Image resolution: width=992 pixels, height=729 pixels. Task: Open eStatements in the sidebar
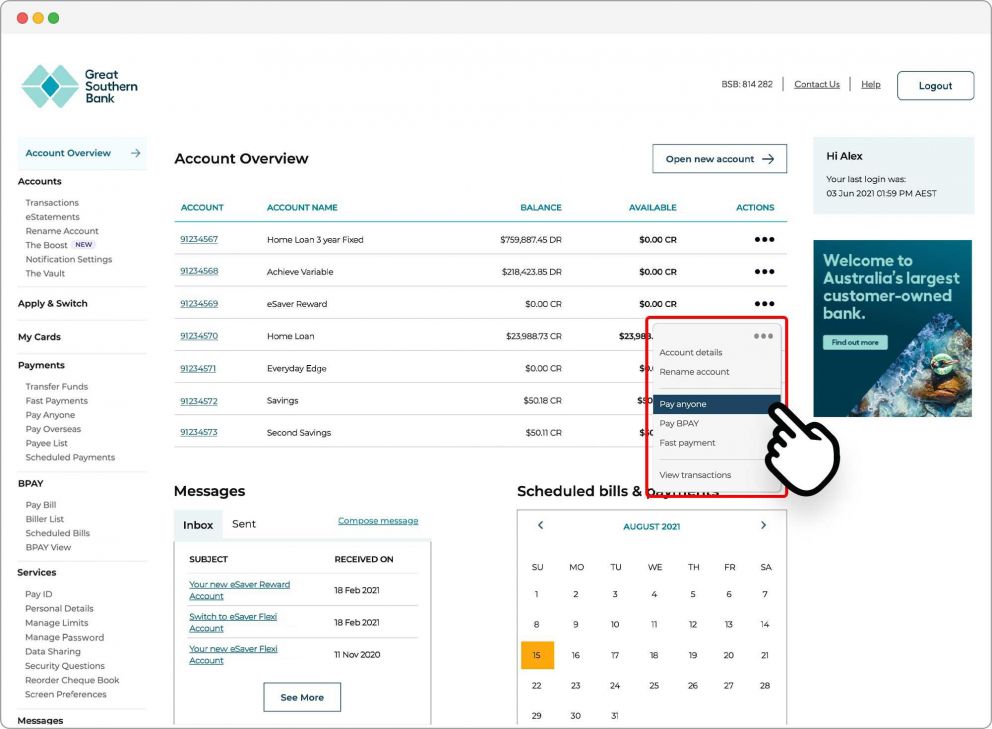click(x=53, y=216)
